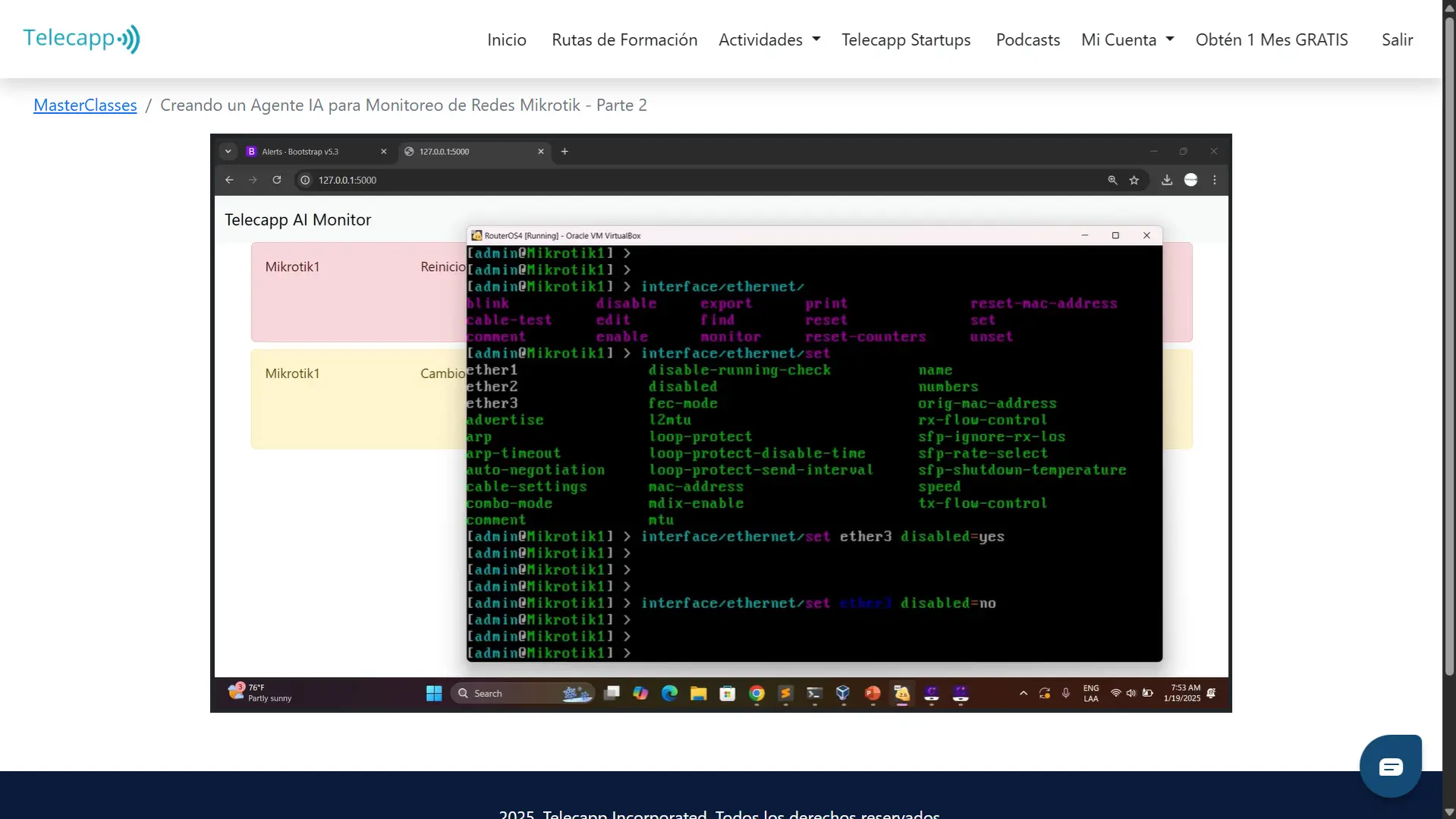1456x819 pixels.
Task: Toggle the microphone in the system tray
Action: [1066, 694]
